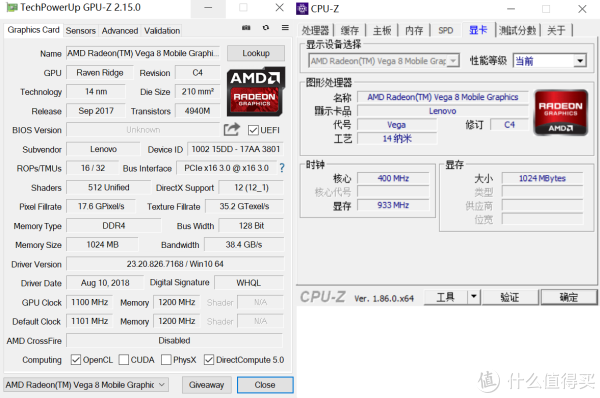Click the 验证 button in CPU-Z
The width and height of the screenshot is (600, 398).
[510, 297]
